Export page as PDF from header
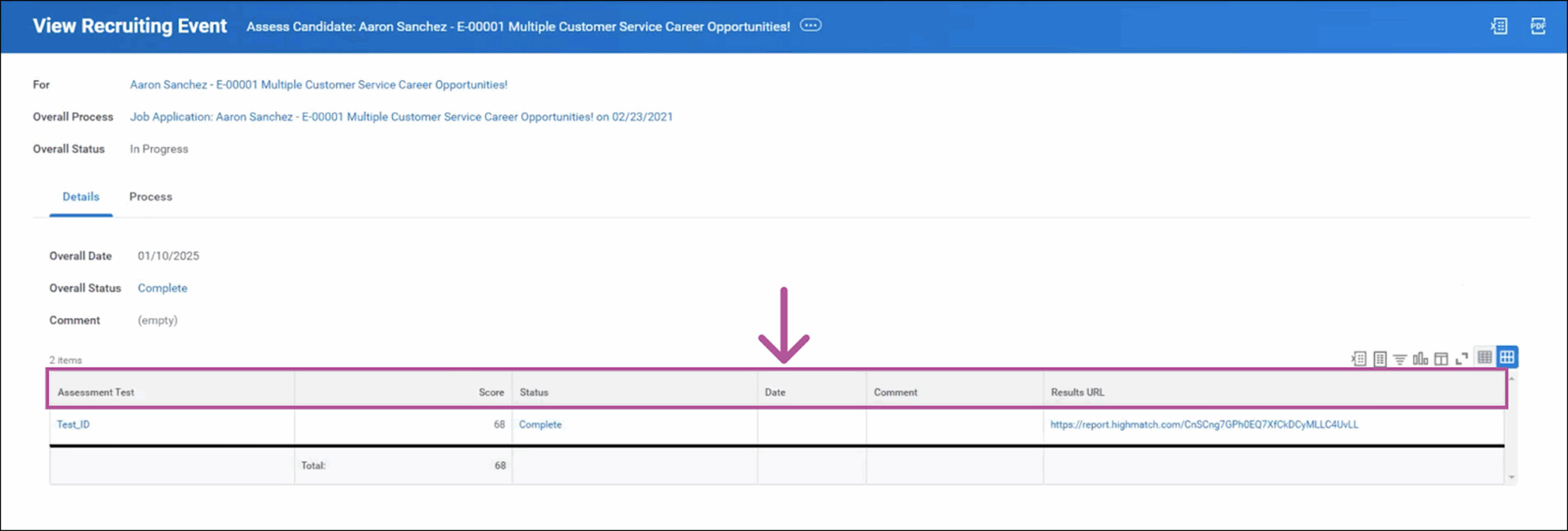 1538,26
